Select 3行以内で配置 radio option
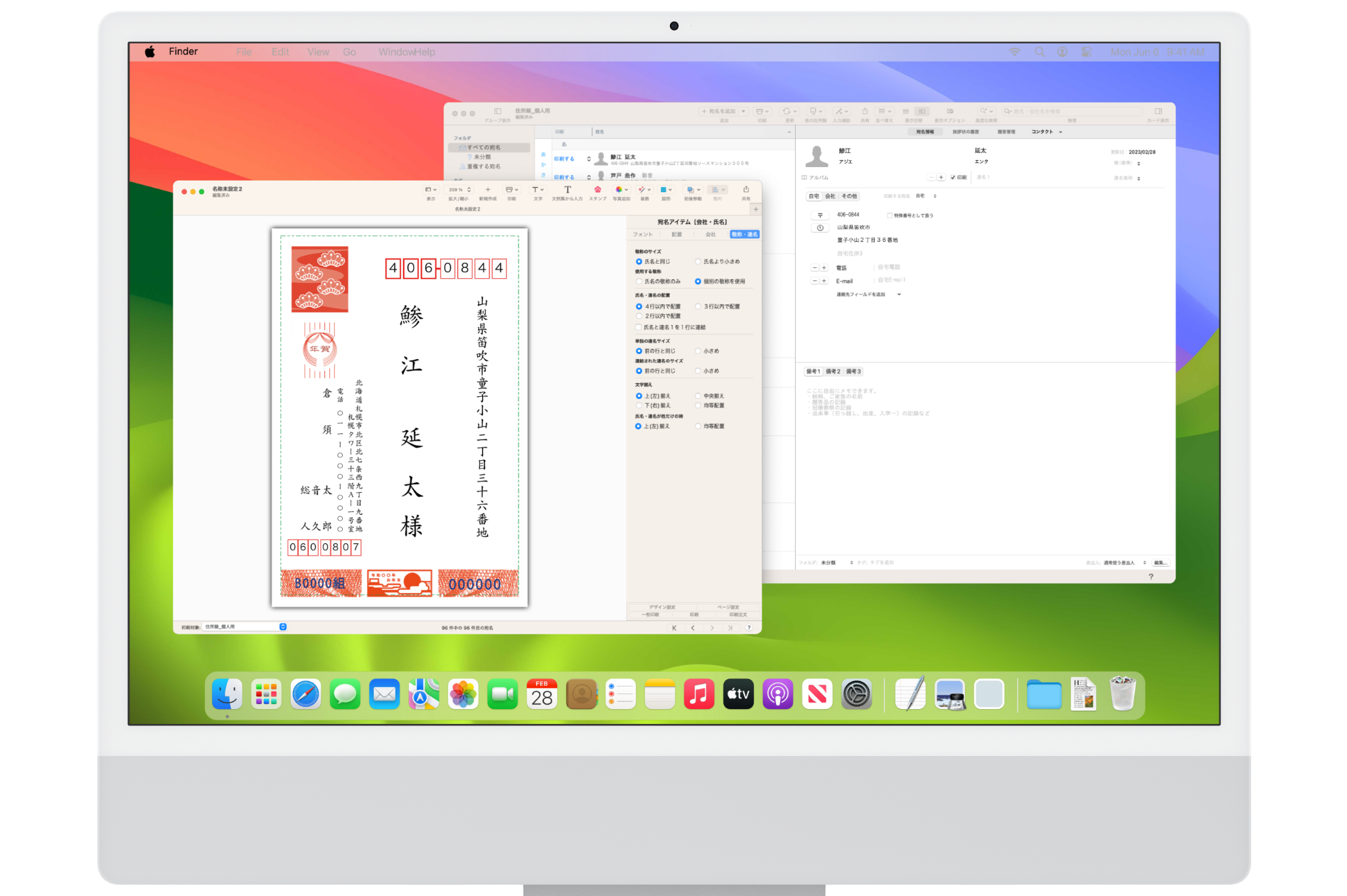 pos(698,306)
